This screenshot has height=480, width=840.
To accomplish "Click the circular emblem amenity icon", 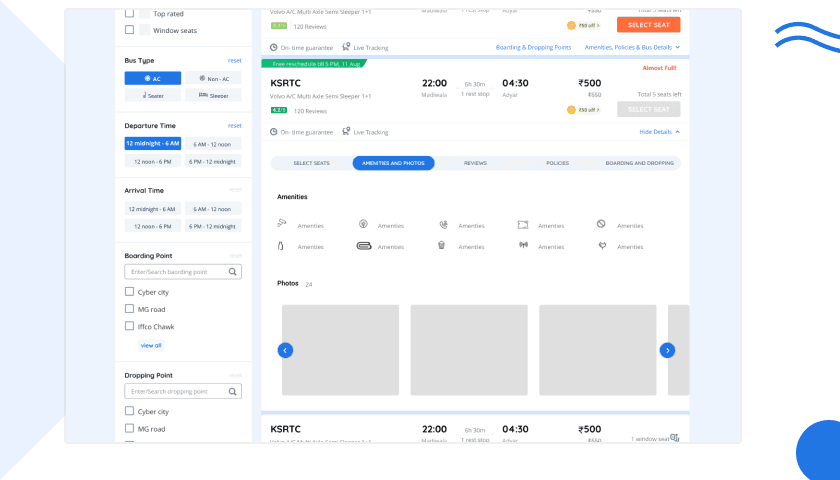I will tap(363, 224).
